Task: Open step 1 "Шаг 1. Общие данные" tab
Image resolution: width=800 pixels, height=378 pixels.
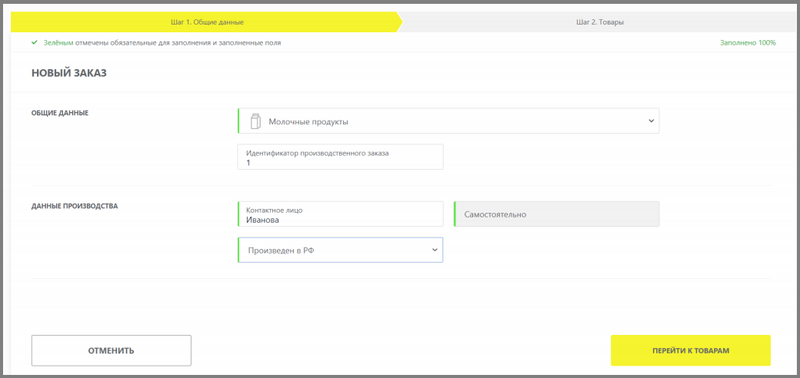Action: point(207,22)
